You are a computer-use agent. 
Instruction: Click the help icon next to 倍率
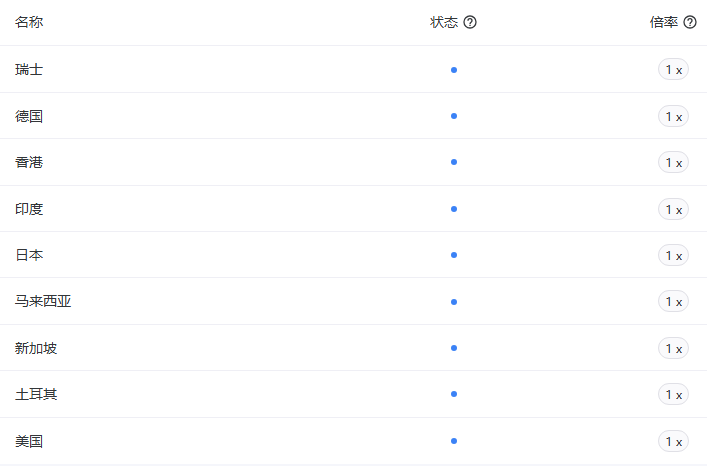coord(690,22)
